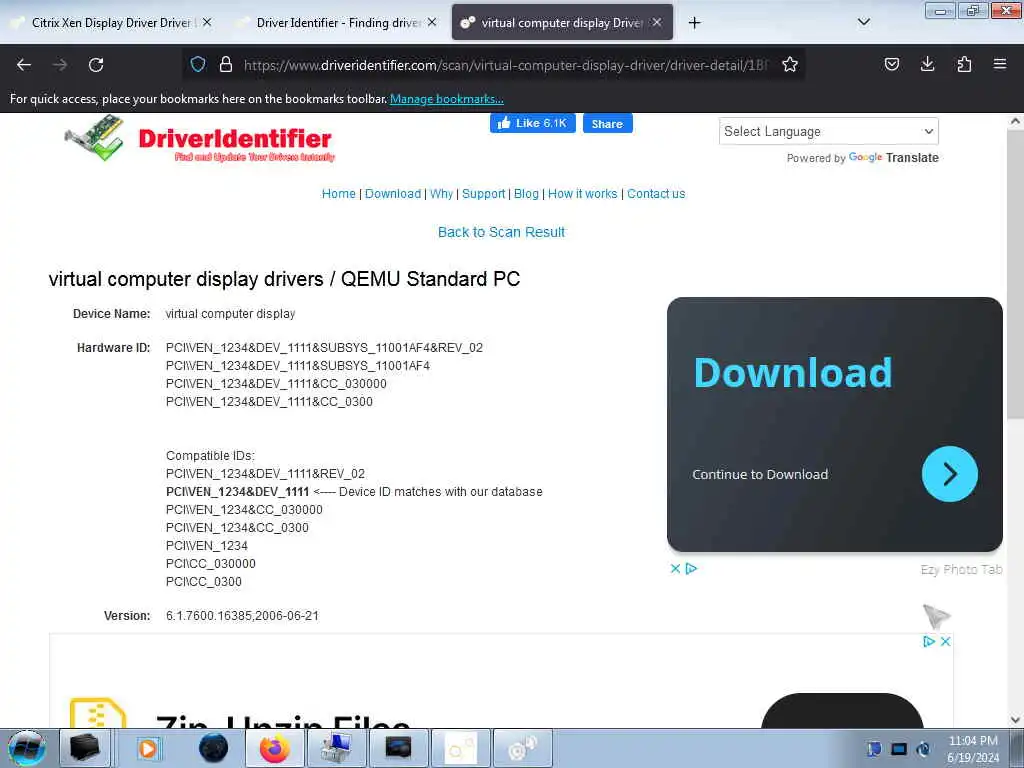Click the address bar URL field

point(505,65)
